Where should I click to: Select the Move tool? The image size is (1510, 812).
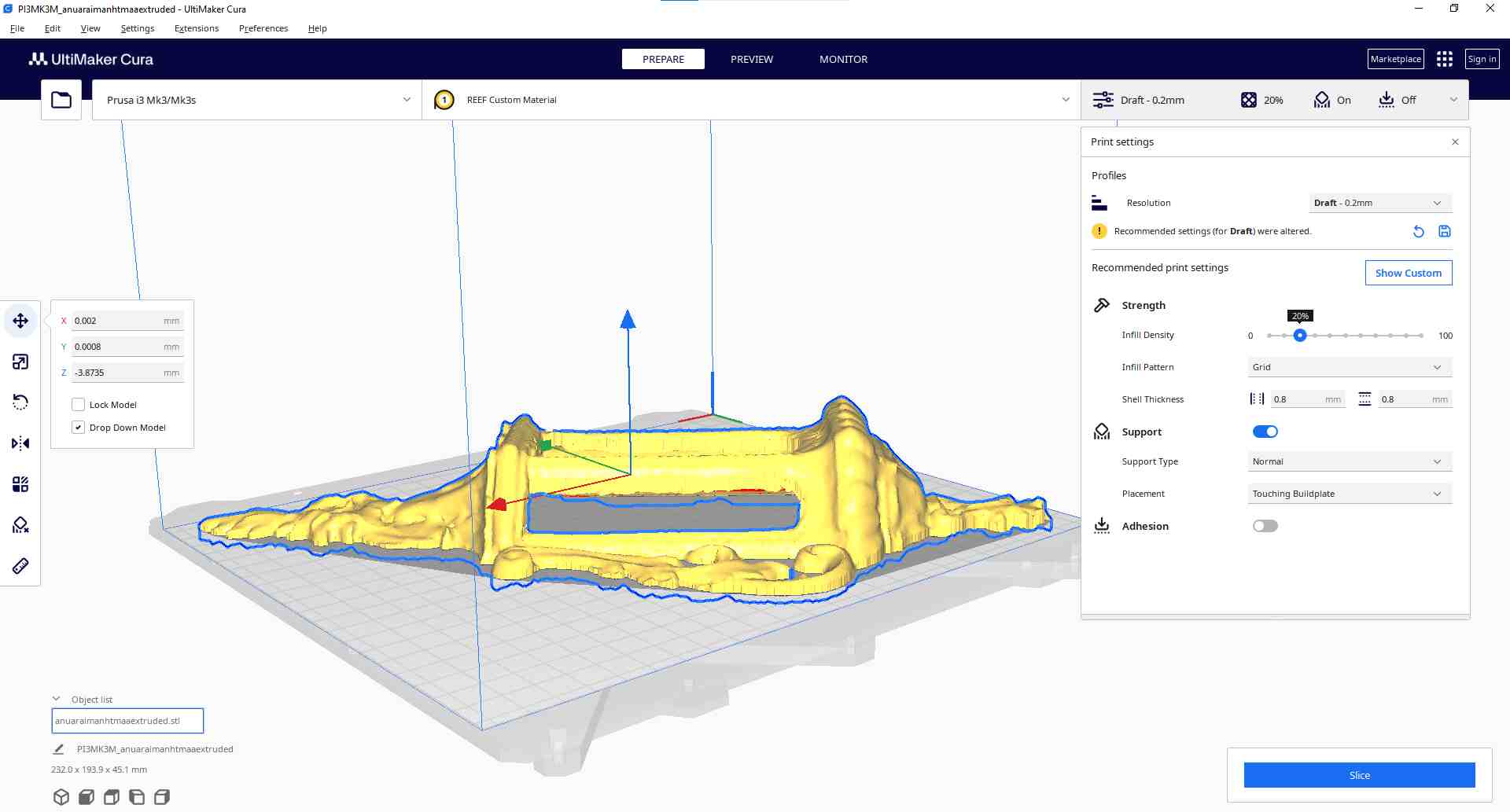(x=20, y=321)
